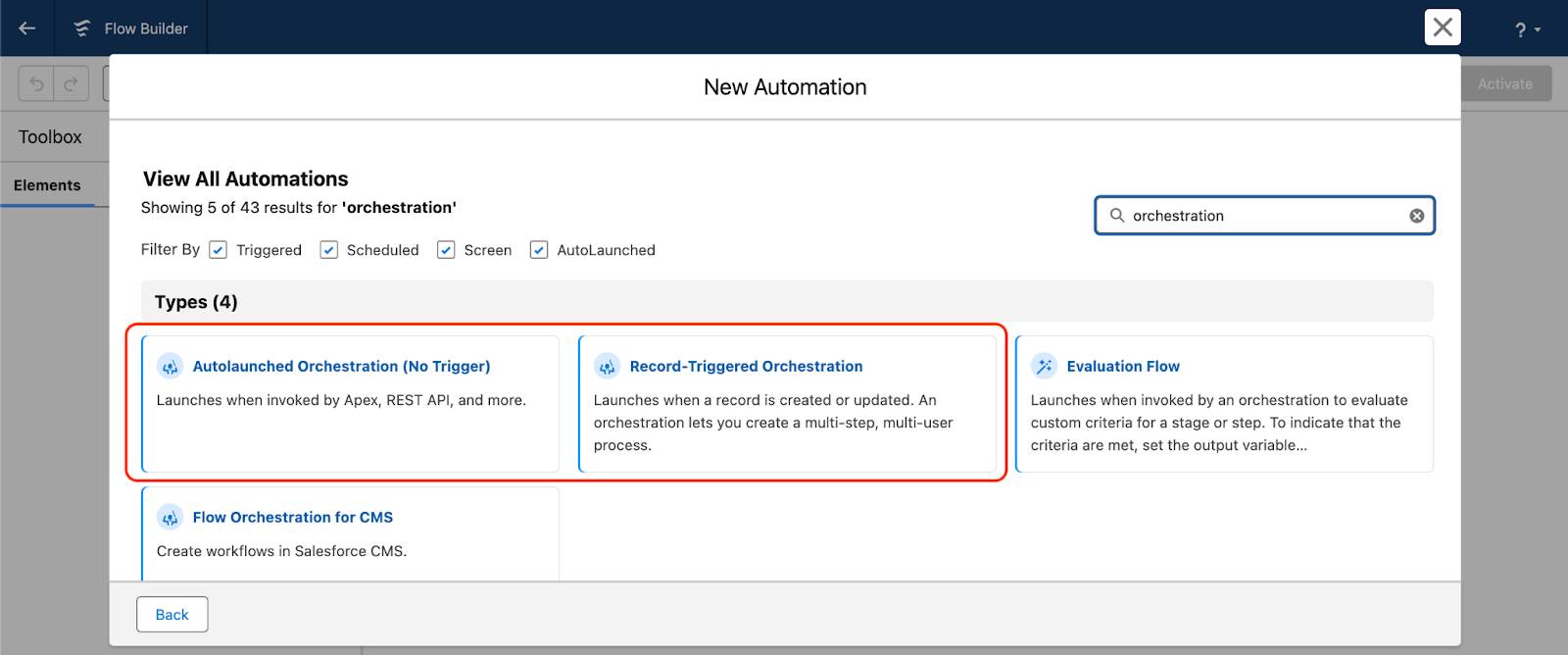Click the Flow Builder logo icon
Screen dimensions: 1568x655
[82, 28]
